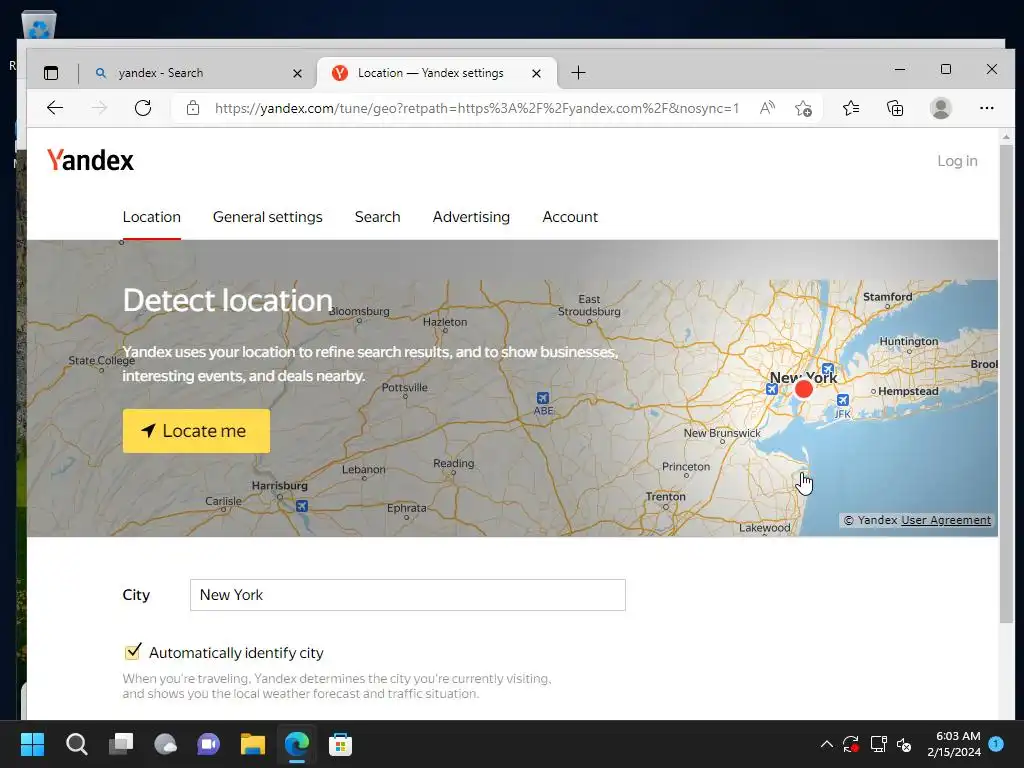Click the ABE airport map icon

542,398
